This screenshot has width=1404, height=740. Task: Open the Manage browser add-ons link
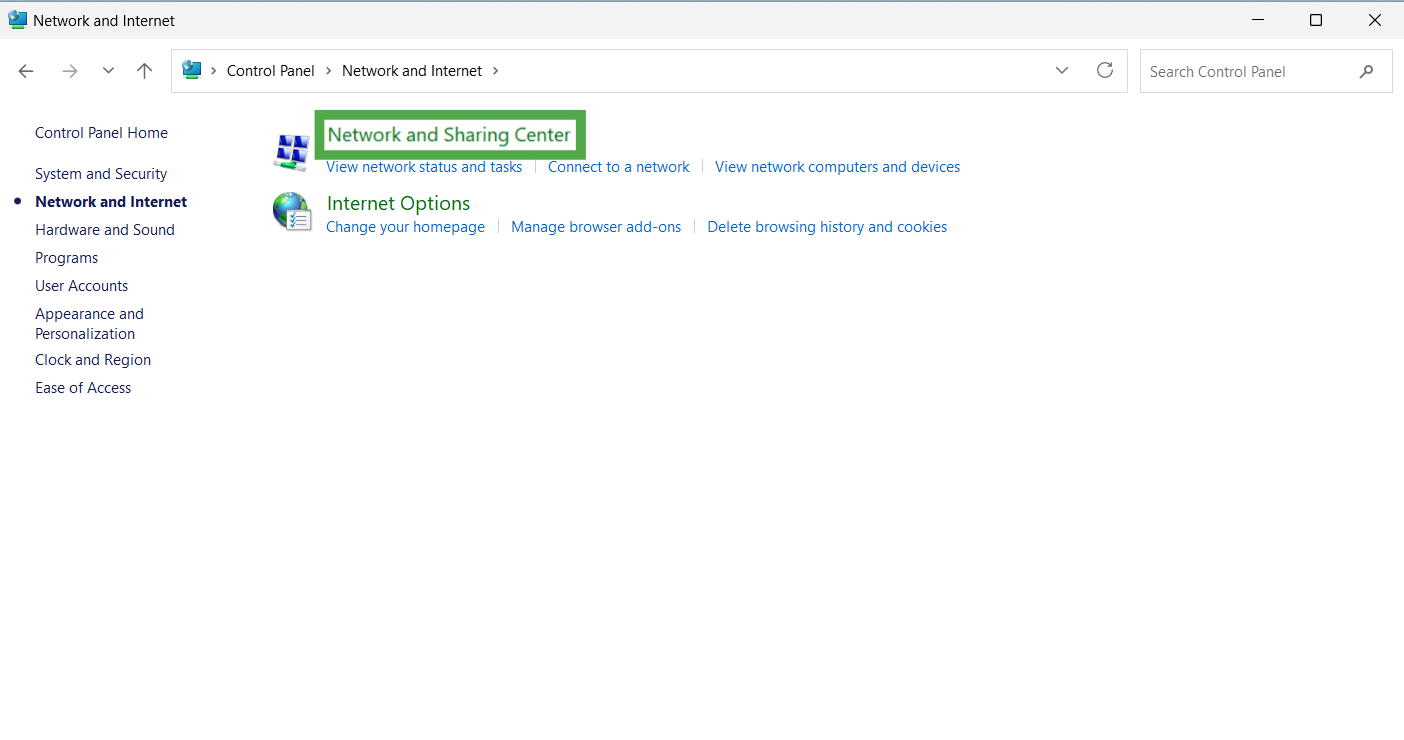(x=596, y=227)
